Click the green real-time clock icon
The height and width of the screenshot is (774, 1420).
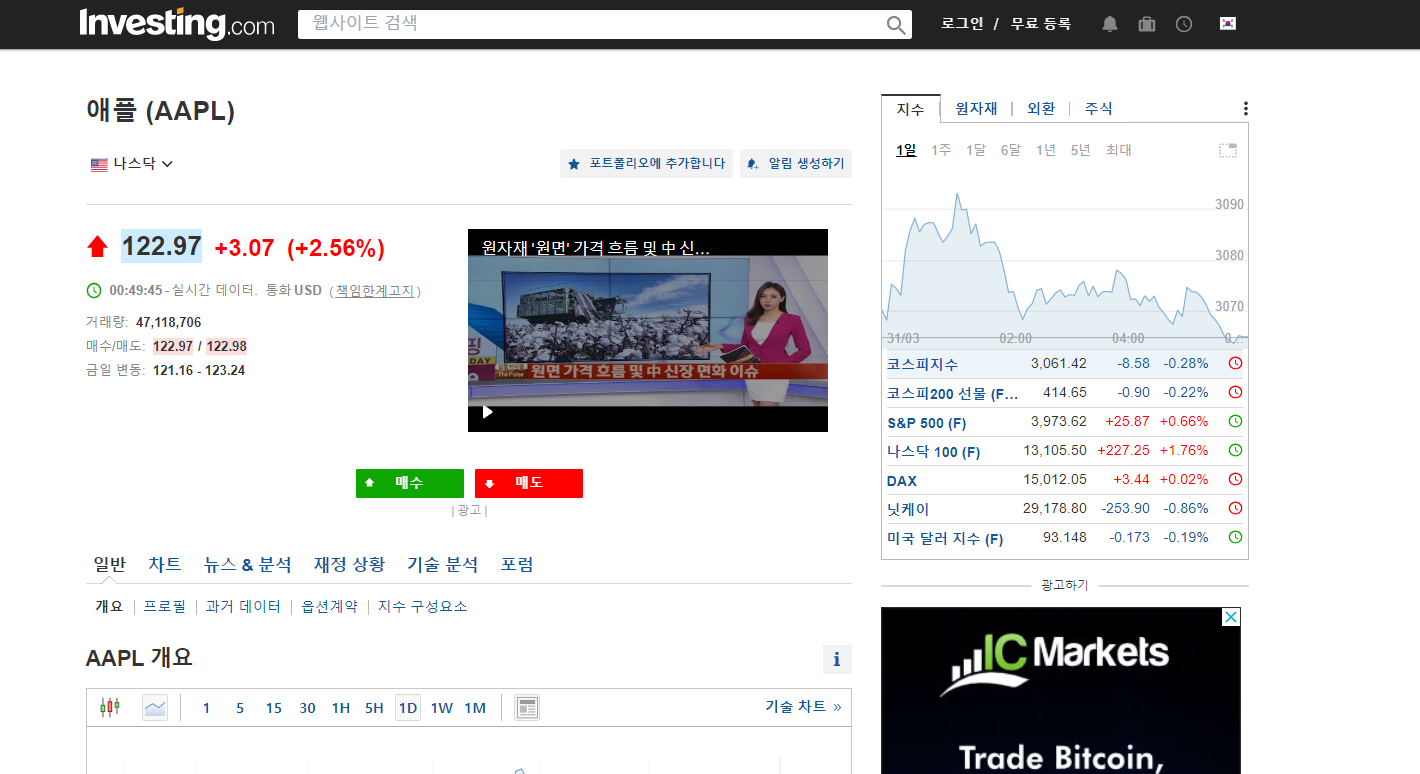(x=94, y=290)
